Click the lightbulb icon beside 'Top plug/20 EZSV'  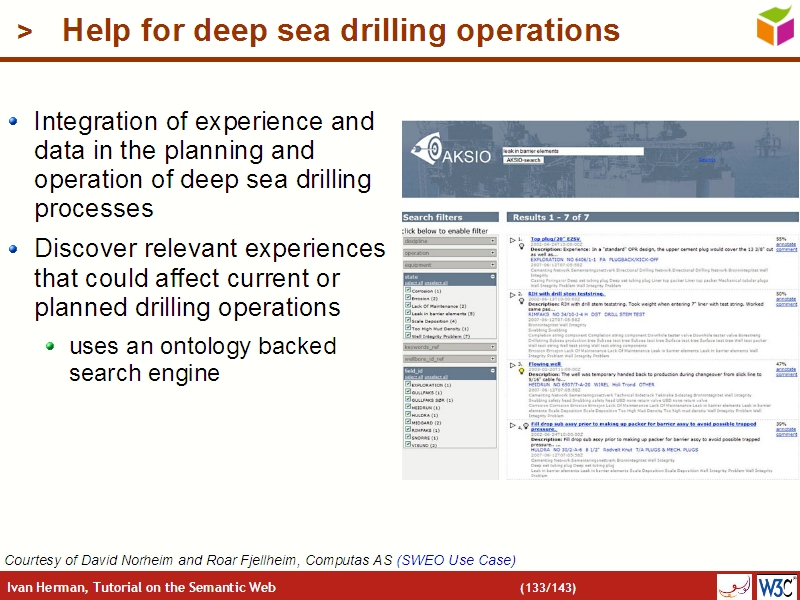coord(522,248)
